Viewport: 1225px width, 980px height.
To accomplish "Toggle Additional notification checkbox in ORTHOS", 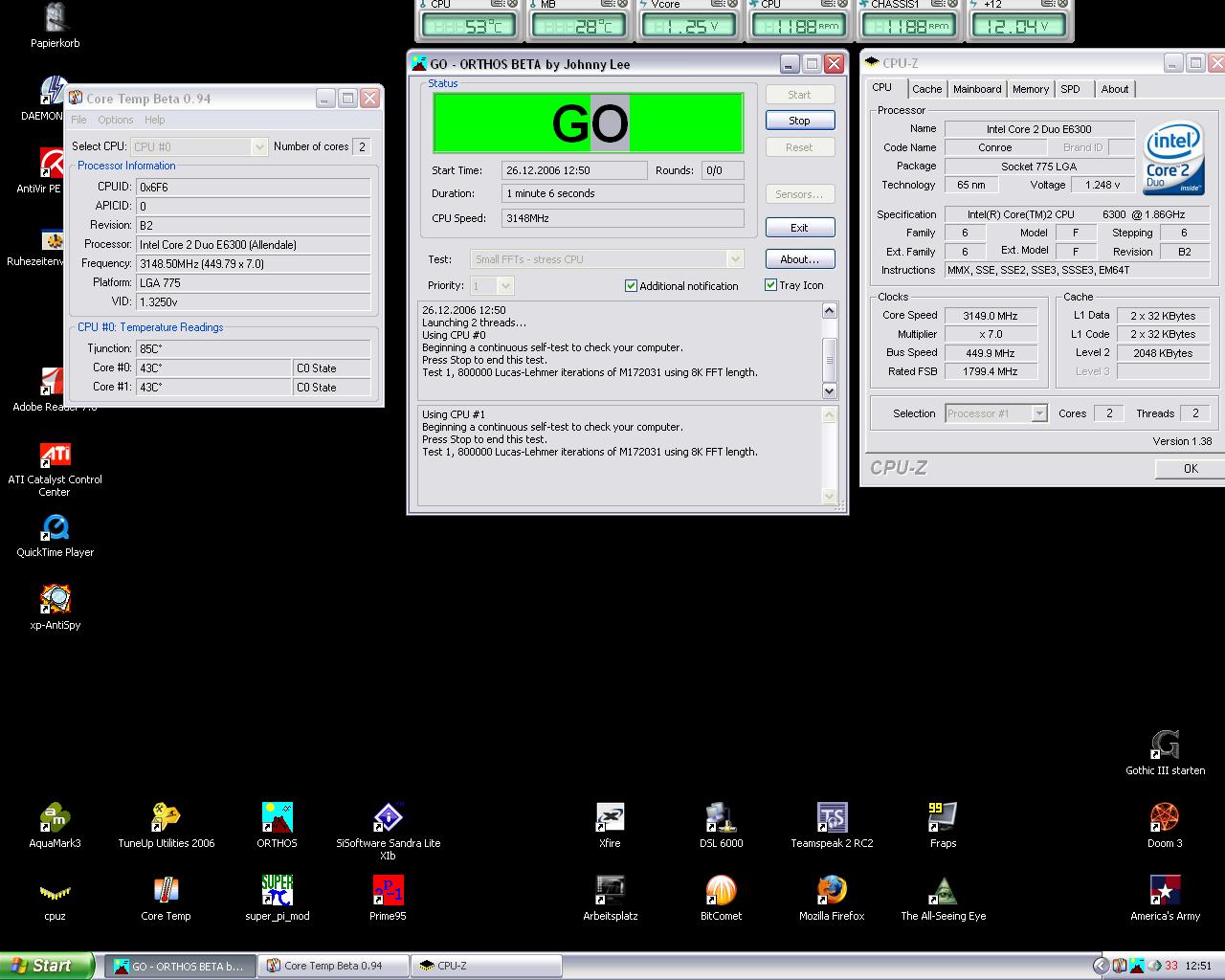I will 631,286.
